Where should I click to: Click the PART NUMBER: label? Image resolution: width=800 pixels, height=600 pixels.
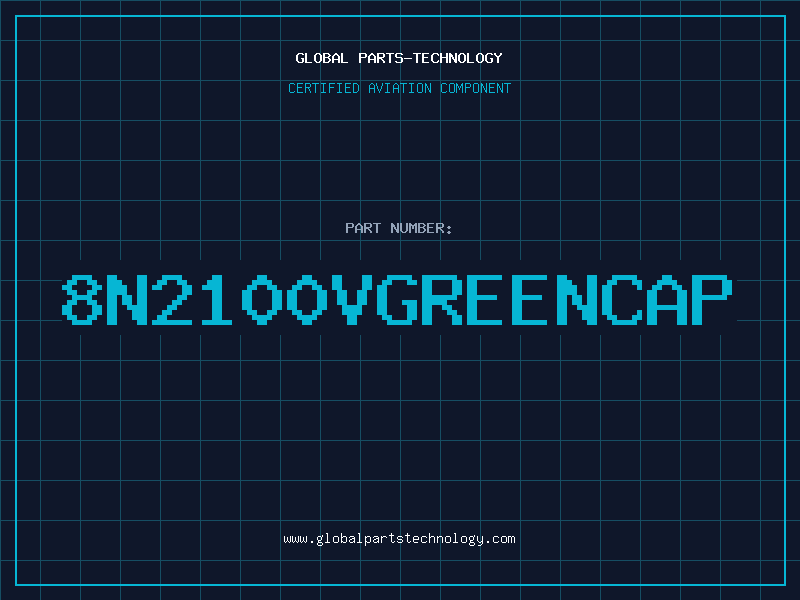point(399,228)
